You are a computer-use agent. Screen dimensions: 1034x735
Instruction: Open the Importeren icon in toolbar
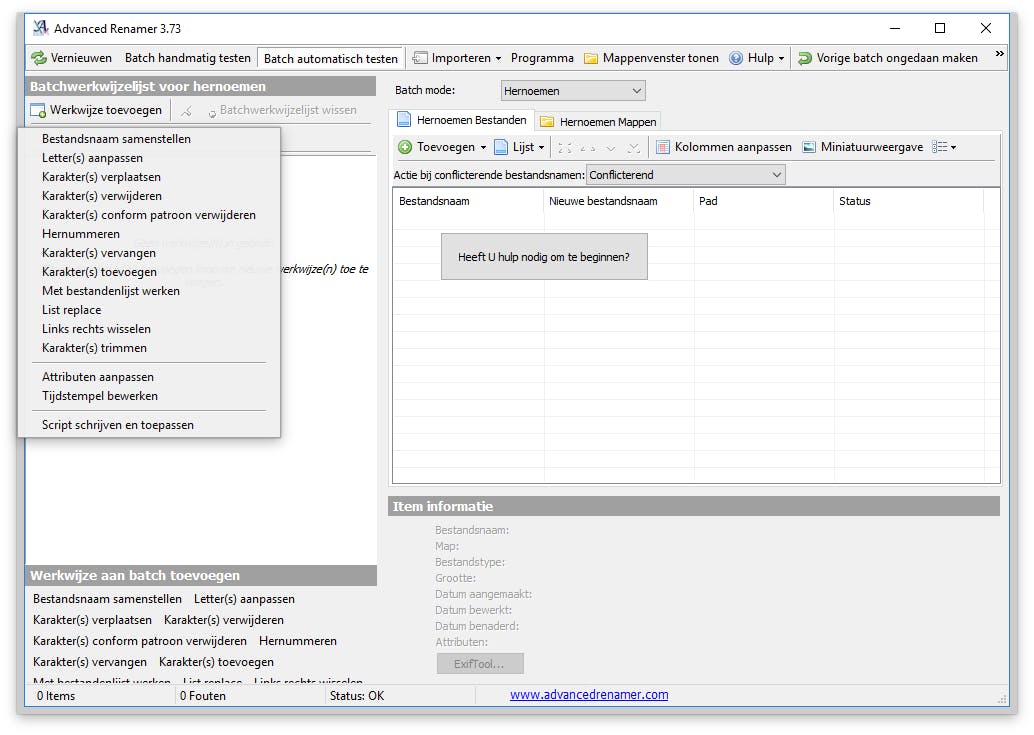pyautogui.click(x=419, y=58)
